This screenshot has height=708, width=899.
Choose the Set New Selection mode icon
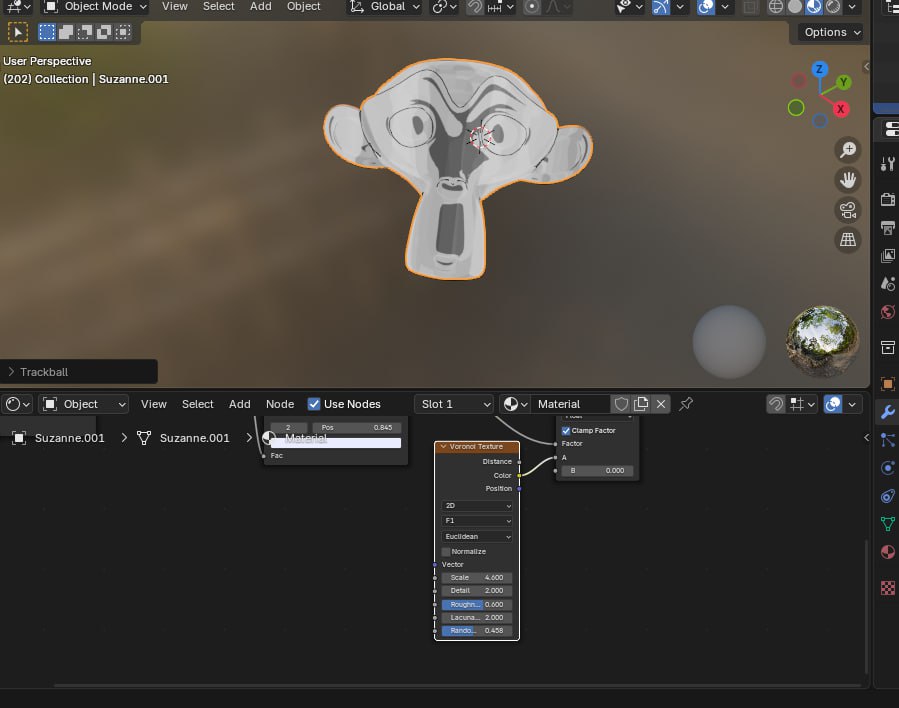pos(46,32)
